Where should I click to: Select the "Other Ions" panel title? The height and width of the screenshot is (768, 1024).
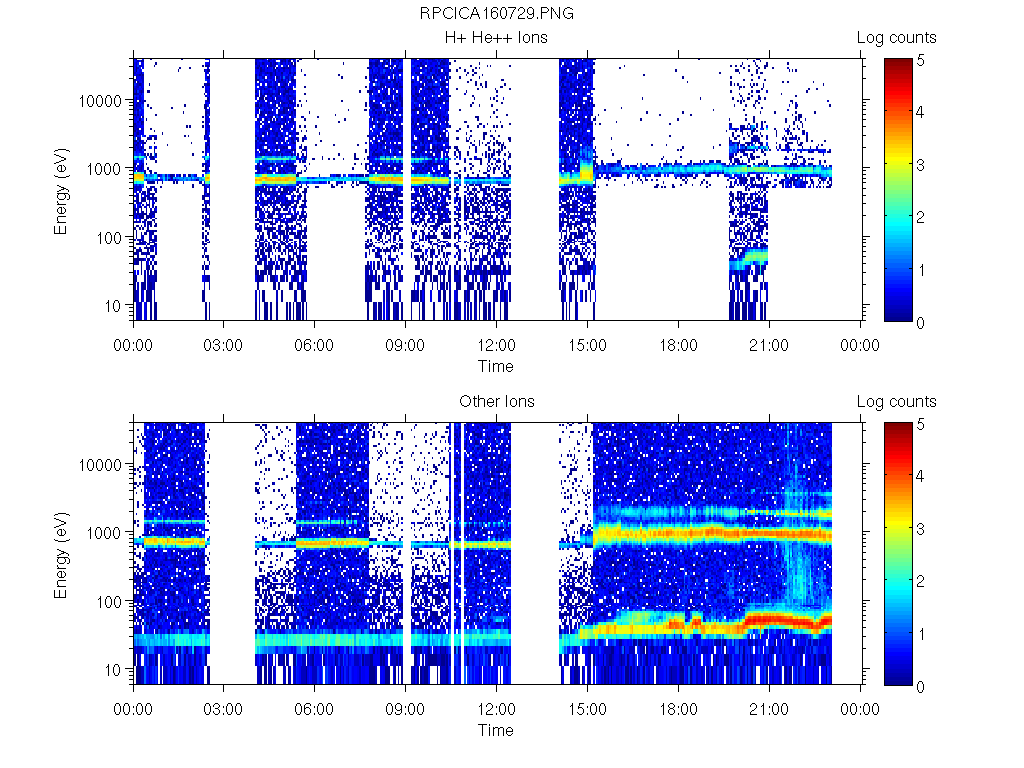pos(496,401)
